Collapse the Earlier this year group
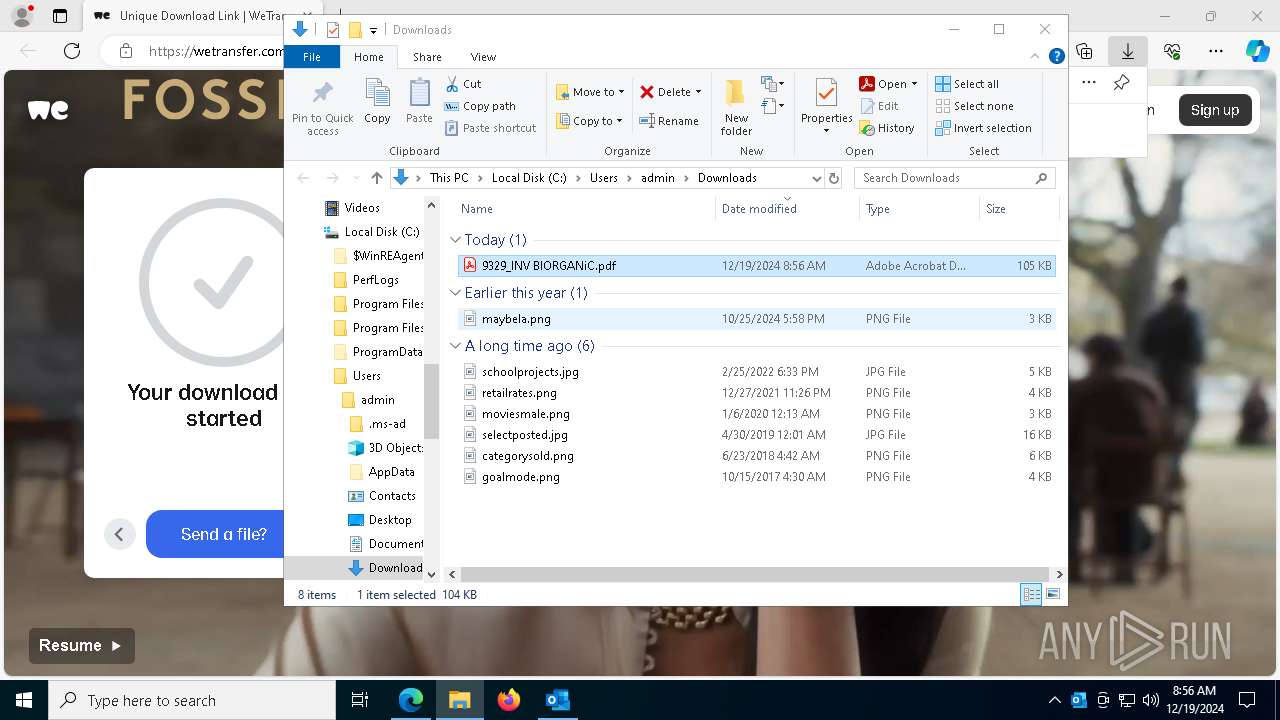This screenshot has width=1280, height=720. tap(455, 293)
